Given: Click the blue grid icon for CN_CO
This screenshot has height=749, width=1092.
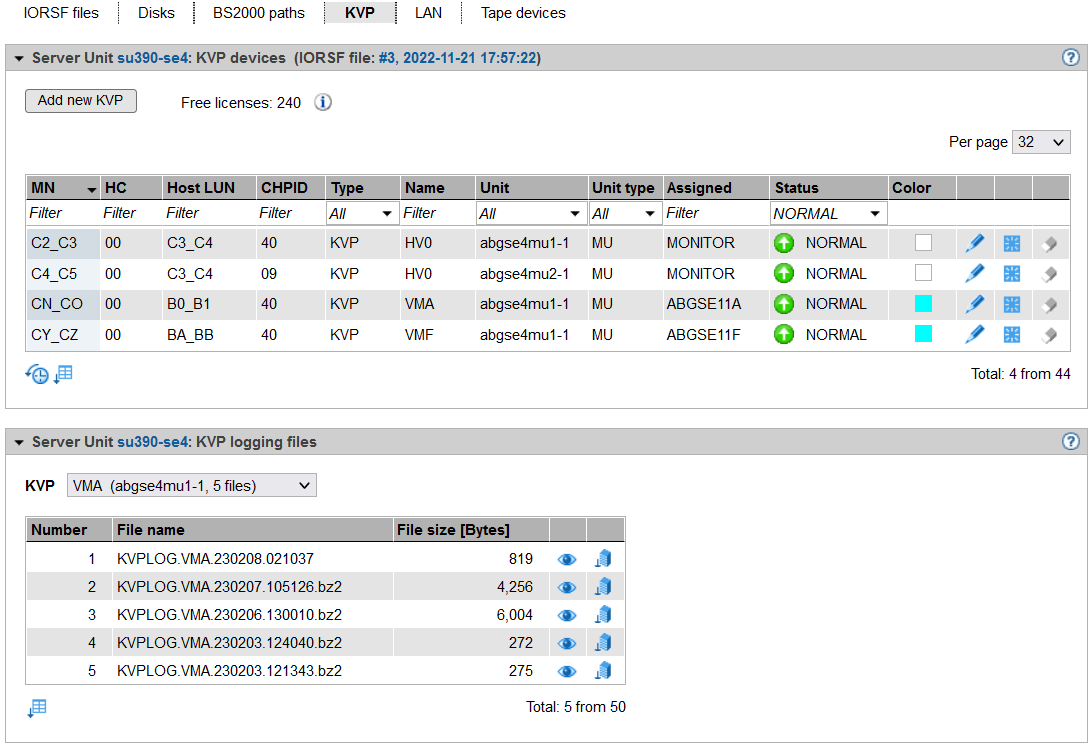Looking at the screenshot, I should (x=1012, y=304).
